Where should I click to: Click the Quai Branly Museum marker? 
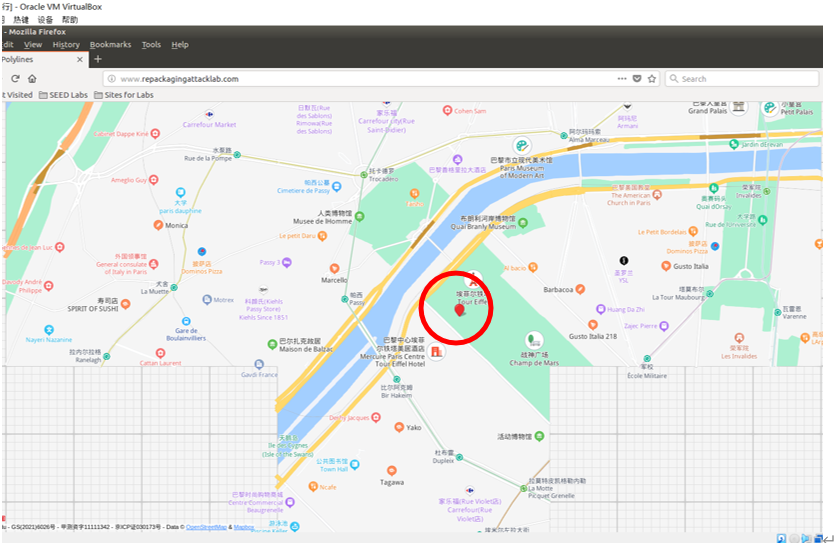(523, 223)
